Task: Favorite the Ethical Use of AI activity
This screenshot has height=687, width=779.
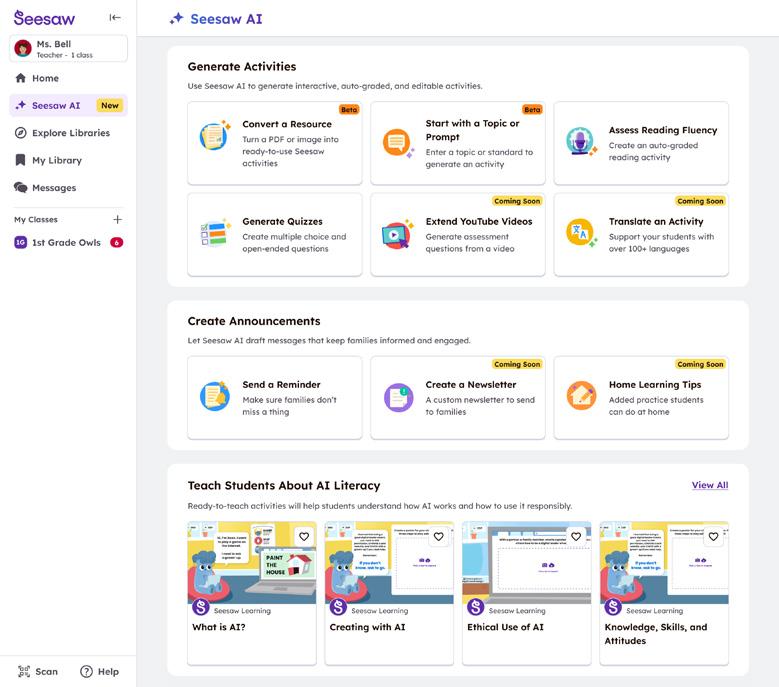Action: pyautogui.click(x=576, y=536)
